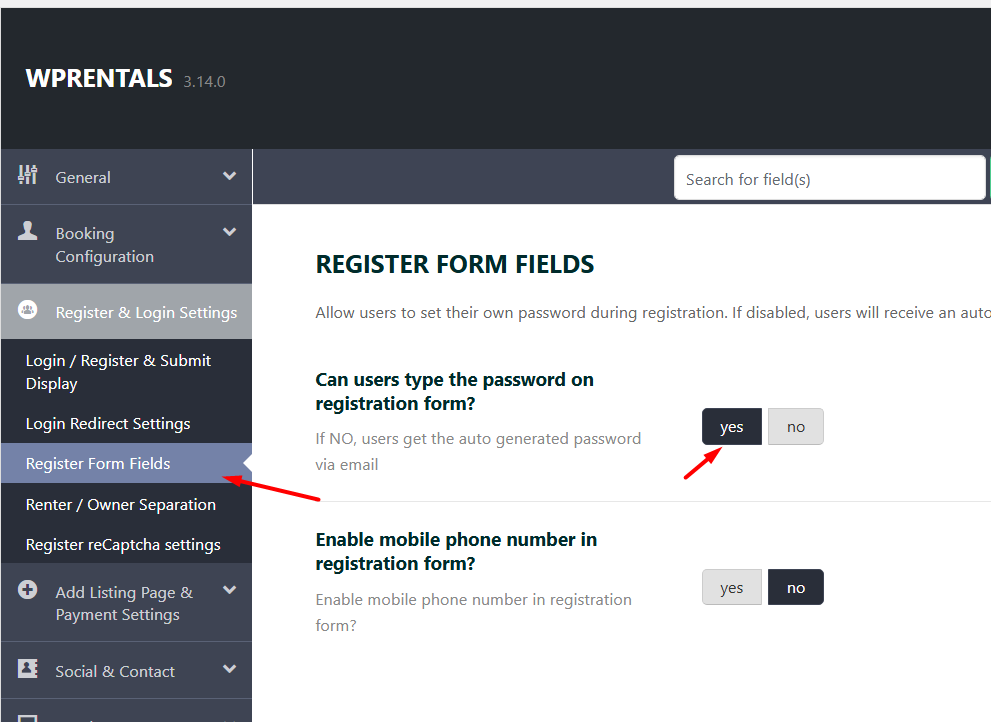
Task: Expand the General section chevron
Action: click(x=229, y=176)
